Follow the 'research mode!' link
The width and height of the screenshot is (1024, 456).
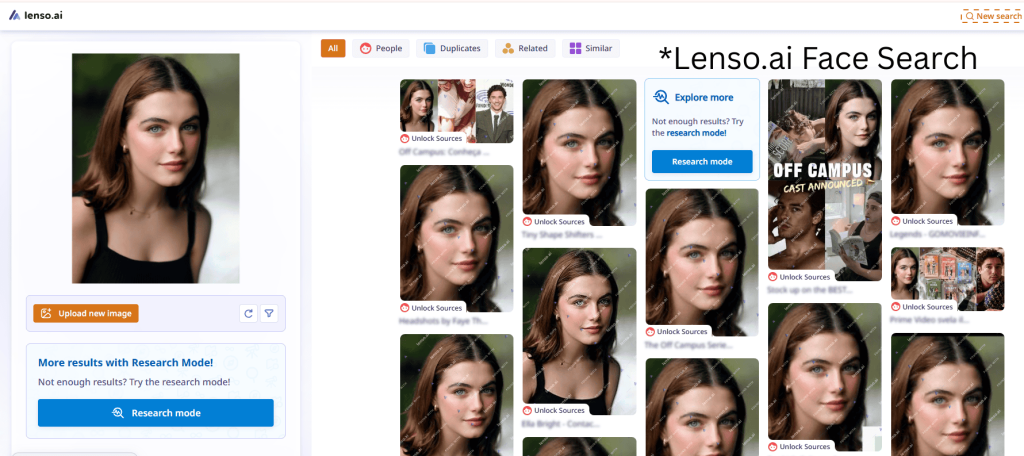tap(696, 133)
